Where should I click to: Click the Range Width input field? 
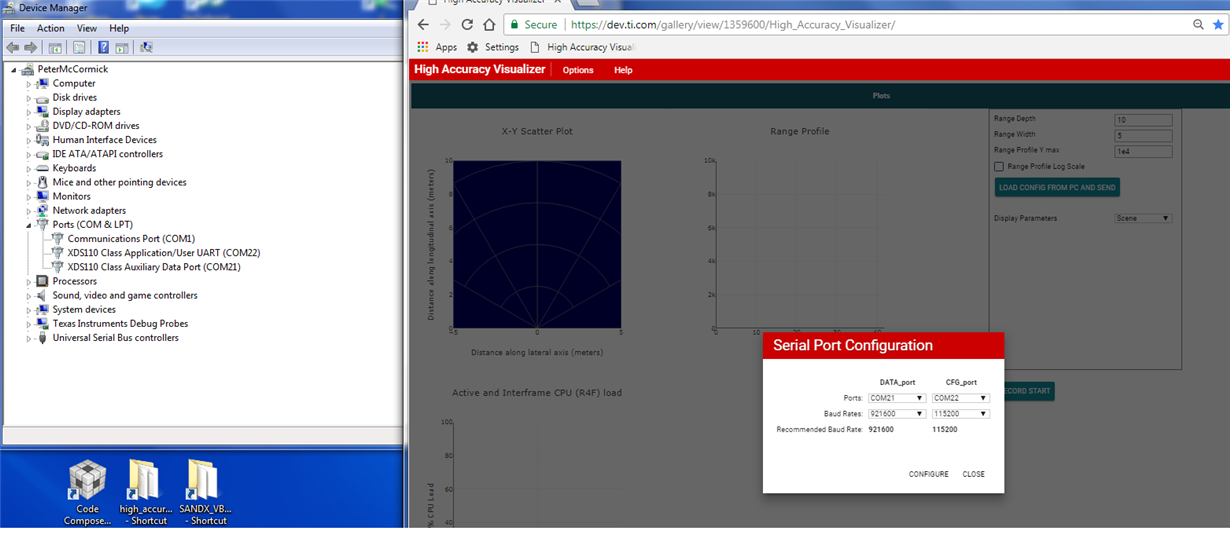pyautogui.click(x=1143, y=136)
